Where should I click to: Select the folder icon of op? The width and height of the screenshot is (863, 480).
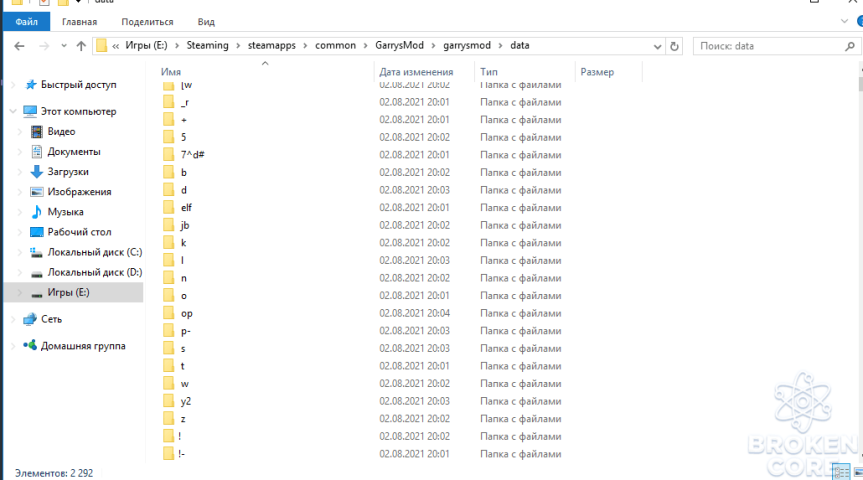tap(168, 313)
